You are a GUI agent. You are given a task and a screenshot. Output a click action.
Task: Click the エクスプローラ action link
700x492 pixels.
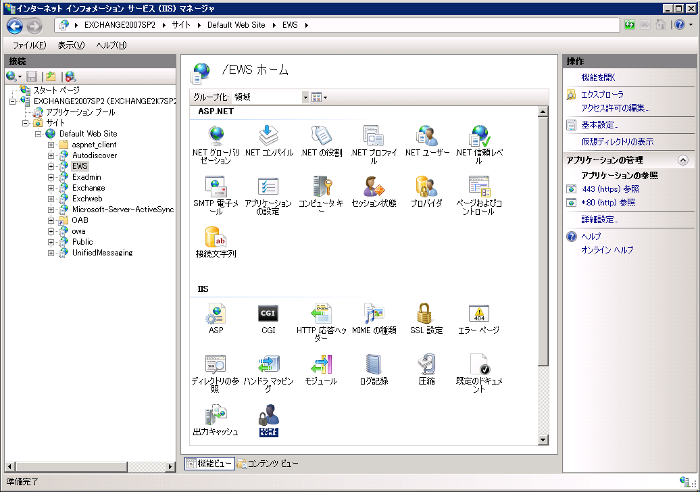click(602, 95)
